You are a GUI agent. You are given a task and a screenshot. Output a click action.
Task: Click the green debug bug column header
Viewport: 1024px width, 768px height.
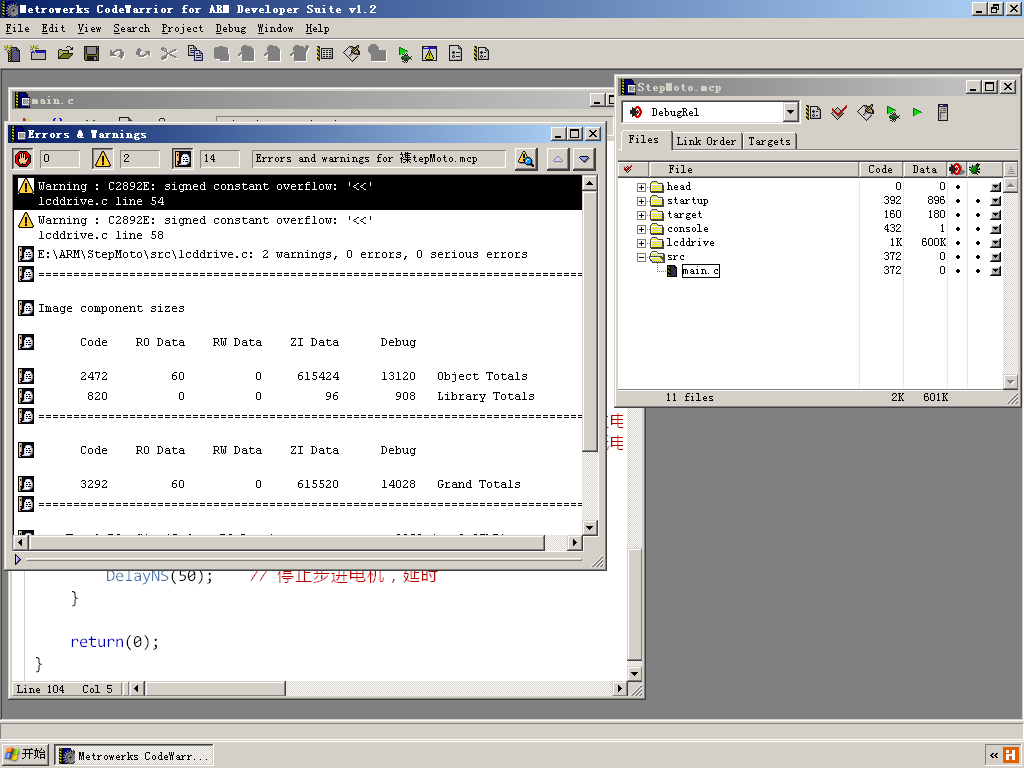(x=975, y=169)
